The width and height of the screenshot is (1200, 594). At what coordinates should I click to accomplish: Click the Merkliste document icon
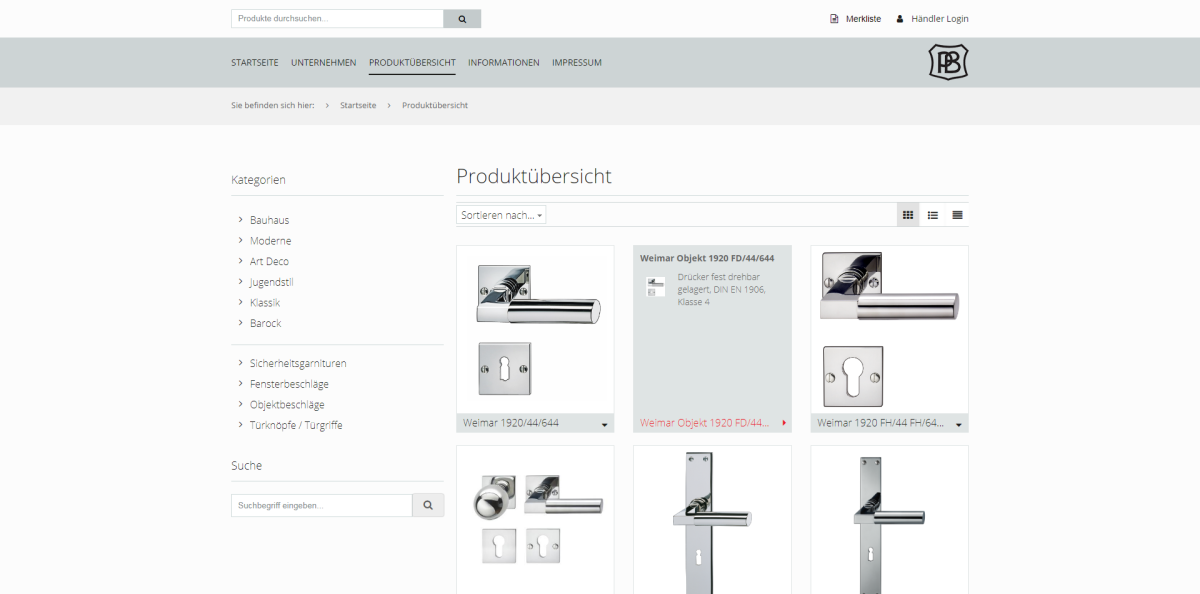point(834,19)
